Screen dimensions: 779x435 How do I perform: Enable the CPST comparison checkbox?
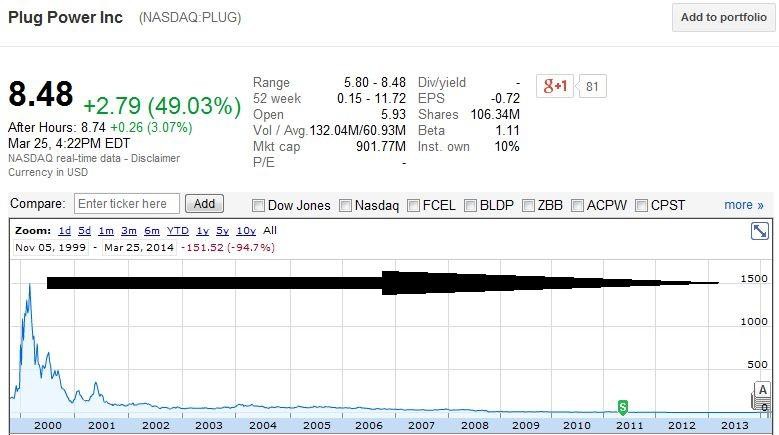click(x=642, y=206)
